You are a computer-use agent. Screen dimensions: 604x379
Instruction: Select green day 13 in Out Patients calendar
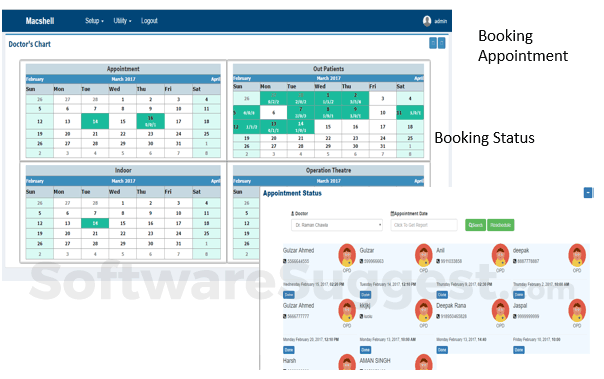coord(273,127)
